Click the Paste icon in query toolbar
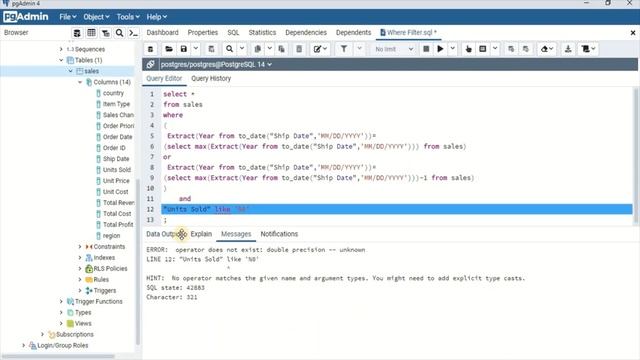 tap(282, 49)
